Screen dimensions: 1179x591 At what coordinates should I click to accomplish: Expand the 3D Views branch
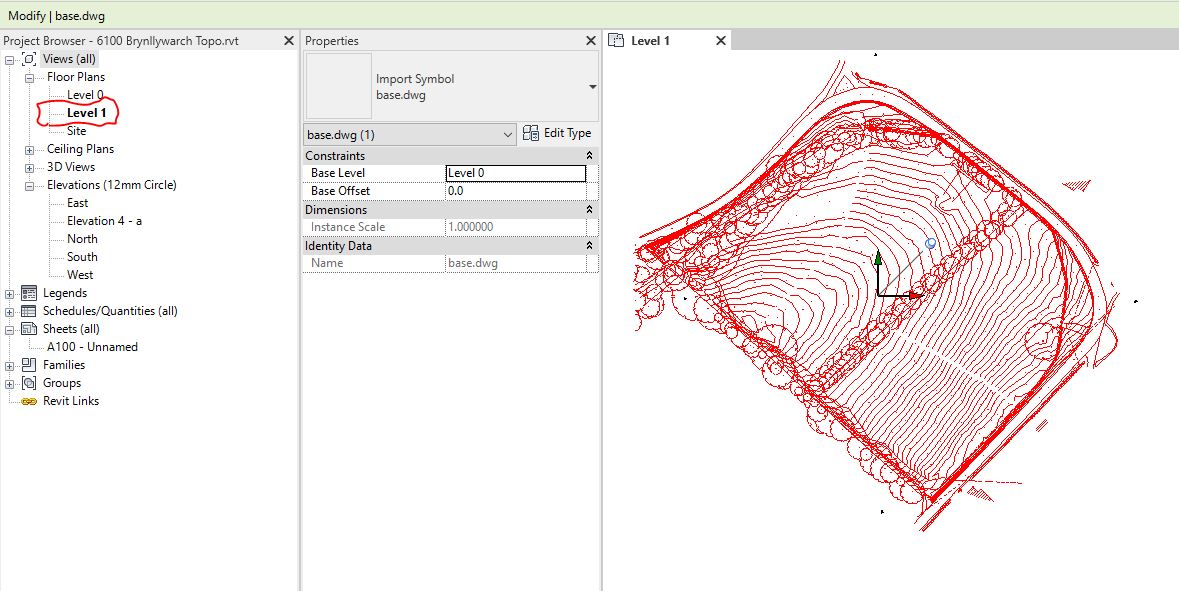(29, 168)
